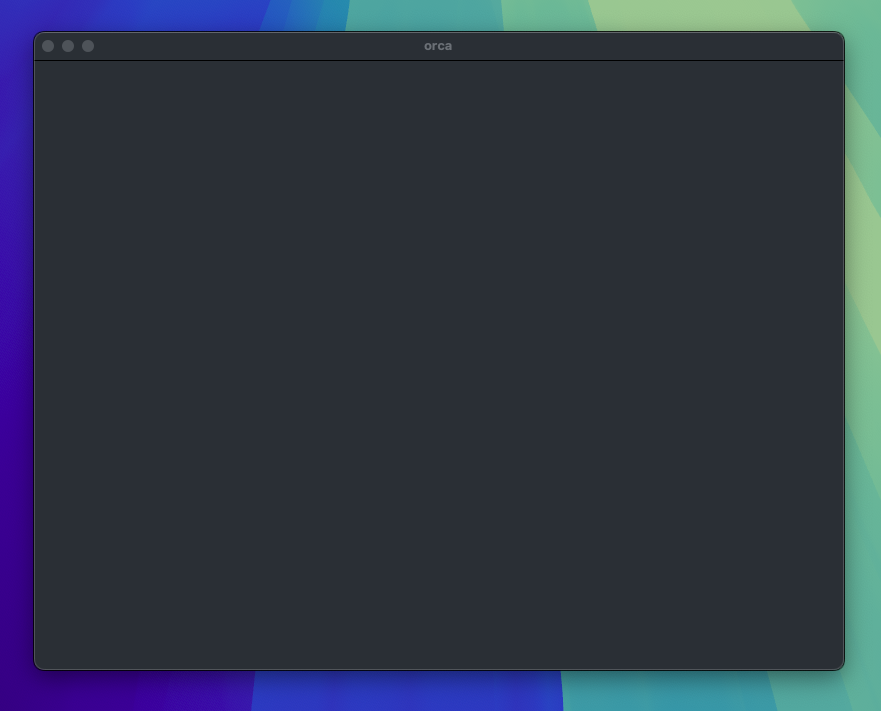Click the window's bottom-right resize corner
Image resolution: width=881 pixels, height=711 pixels.
coord(841,667)
